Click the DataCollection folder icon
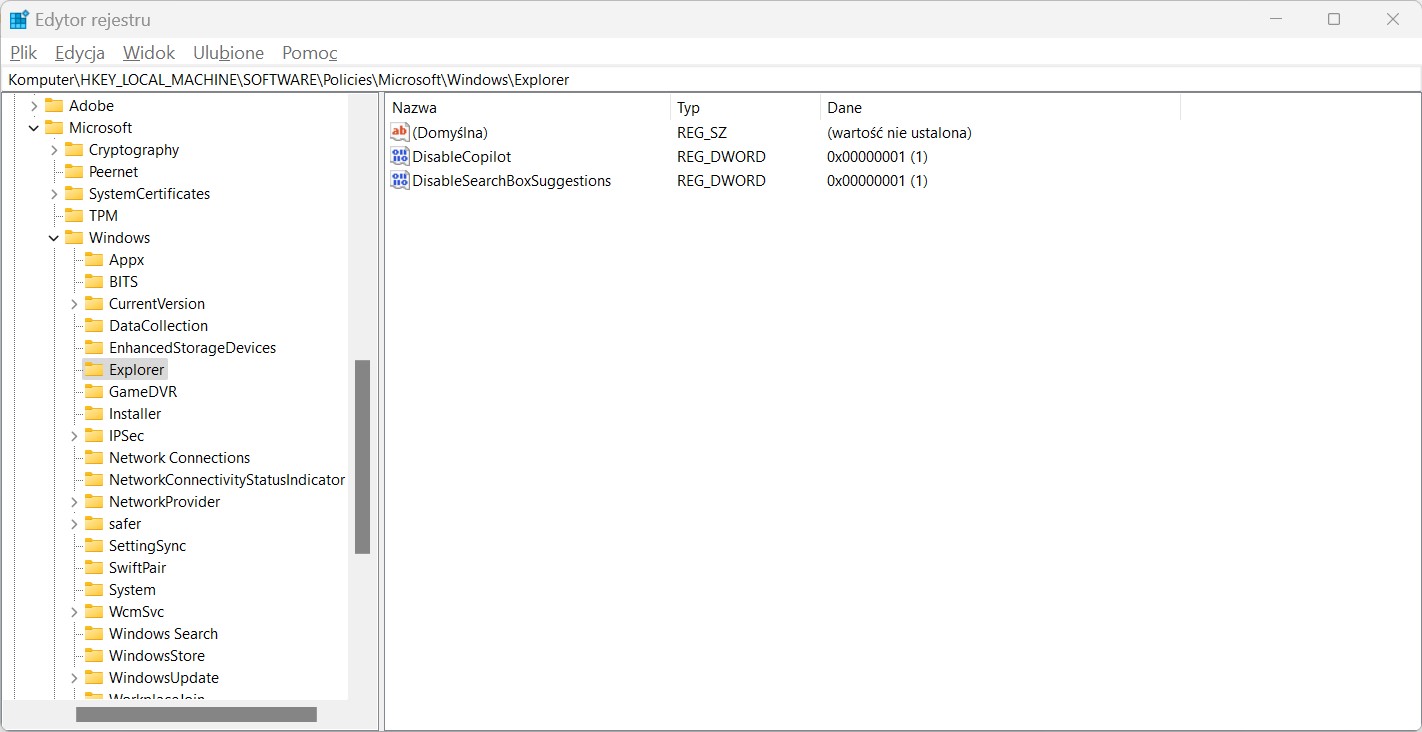This screenshot has width=1422, height=732. pos(94,326)
